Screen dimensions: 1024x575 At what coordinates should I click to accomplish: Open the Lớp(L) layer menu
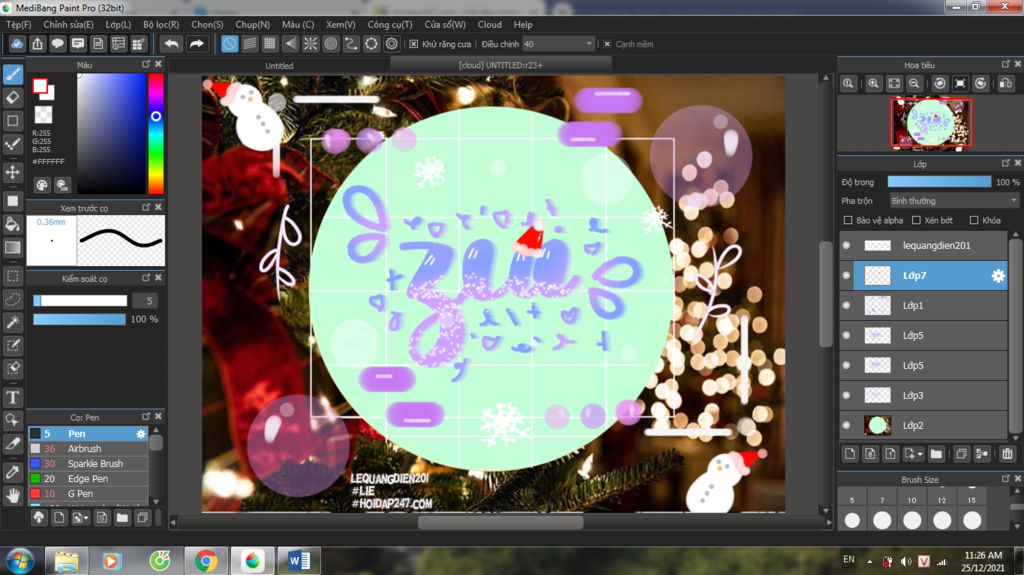[x=118, y=24]
